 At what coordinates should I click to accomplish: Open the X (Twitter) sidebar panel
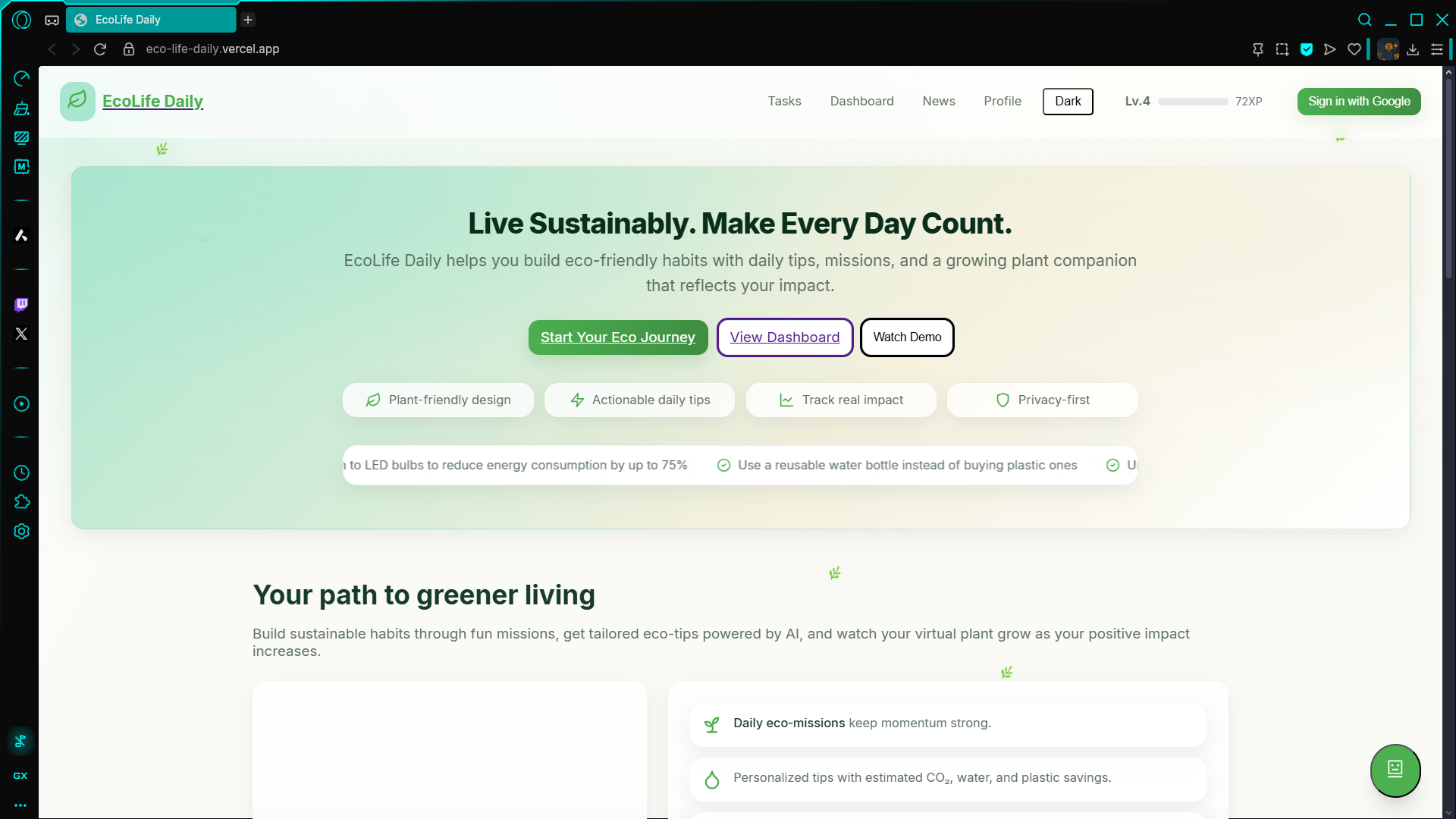[x=21, y=334]
